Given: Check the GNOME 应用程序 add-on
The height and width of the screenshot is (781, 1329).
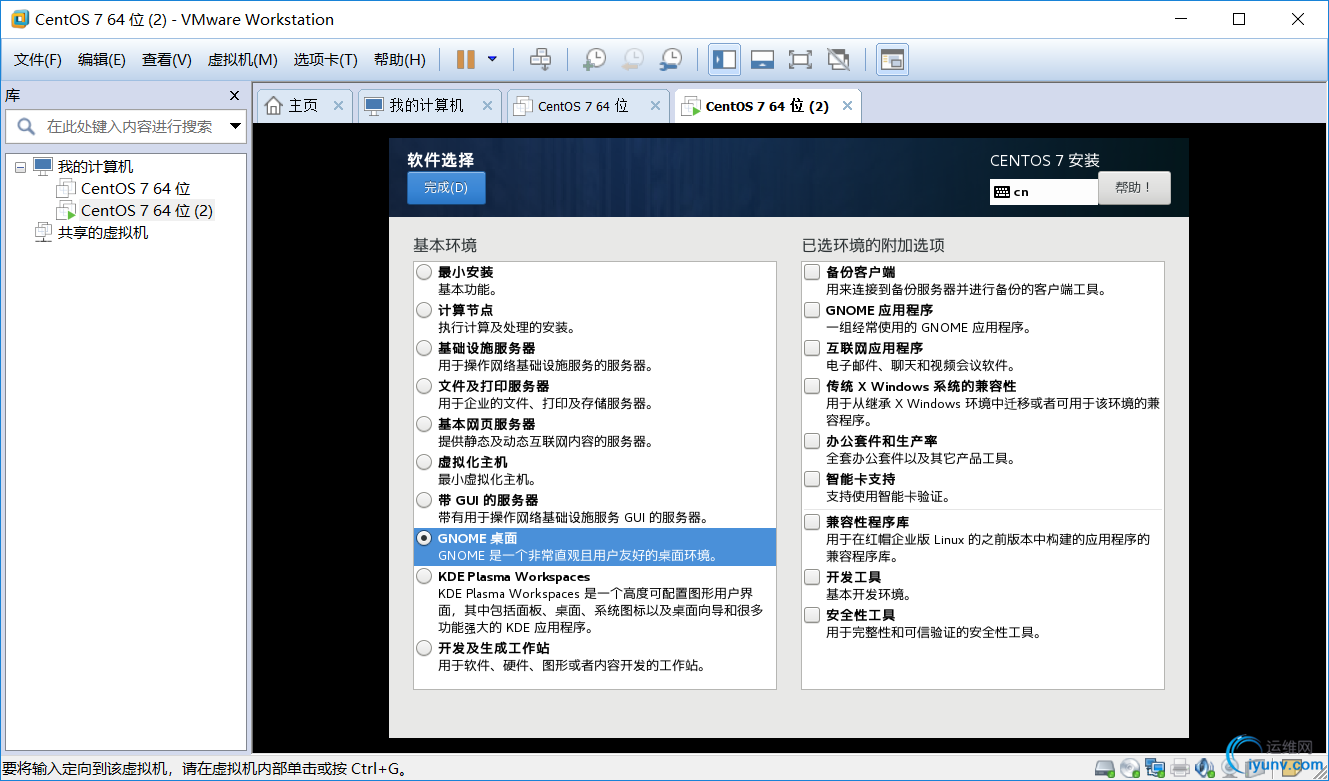Looking at the screenshot, I should coord(813,310).
